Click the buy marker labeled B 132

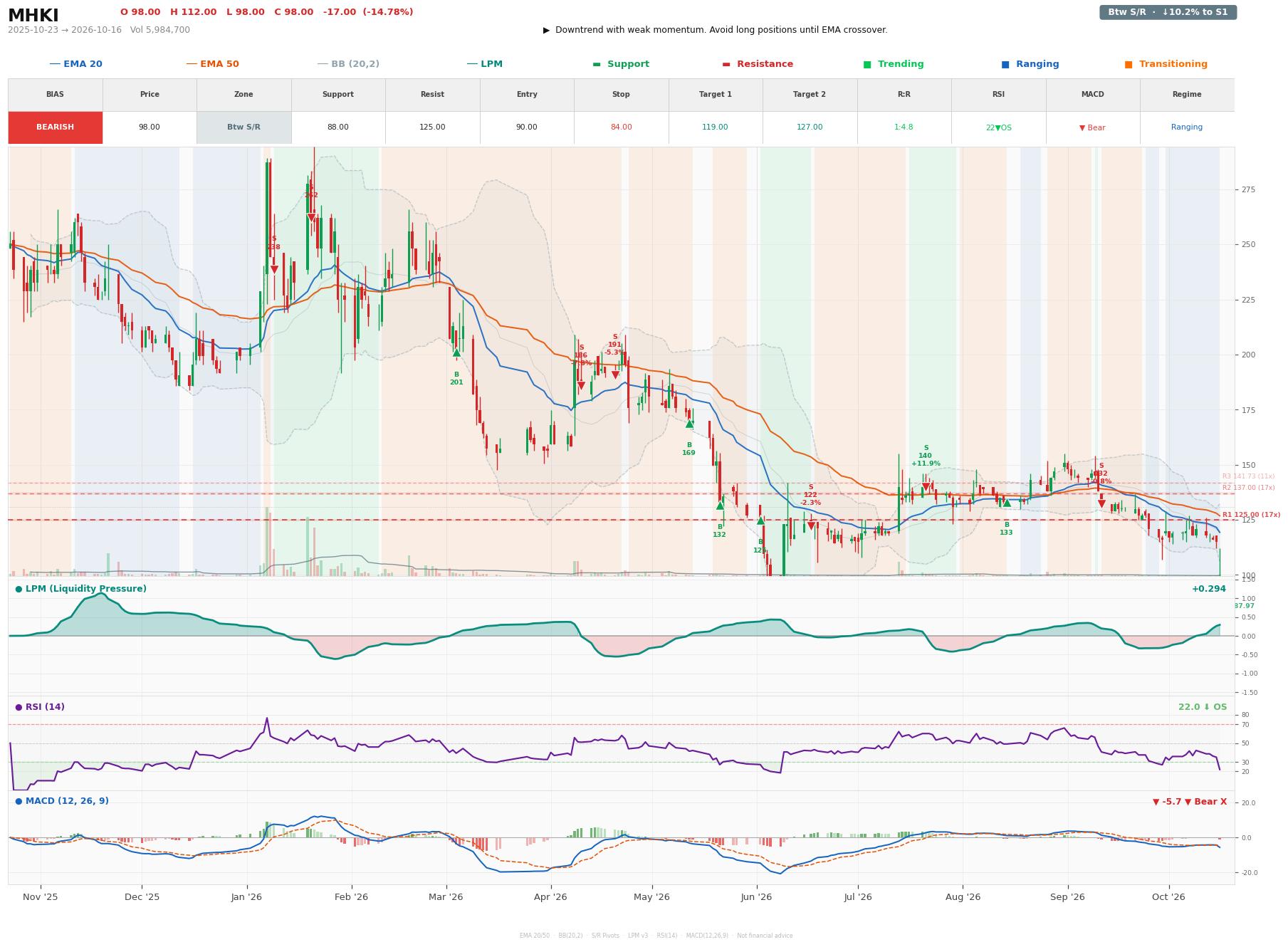coord(720,506)
